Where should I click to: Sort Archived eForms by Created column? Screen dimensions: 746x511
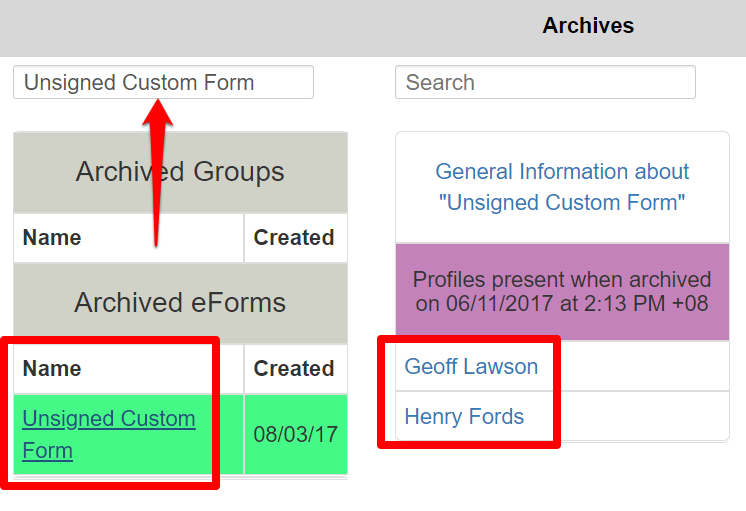tap(294, 369)
